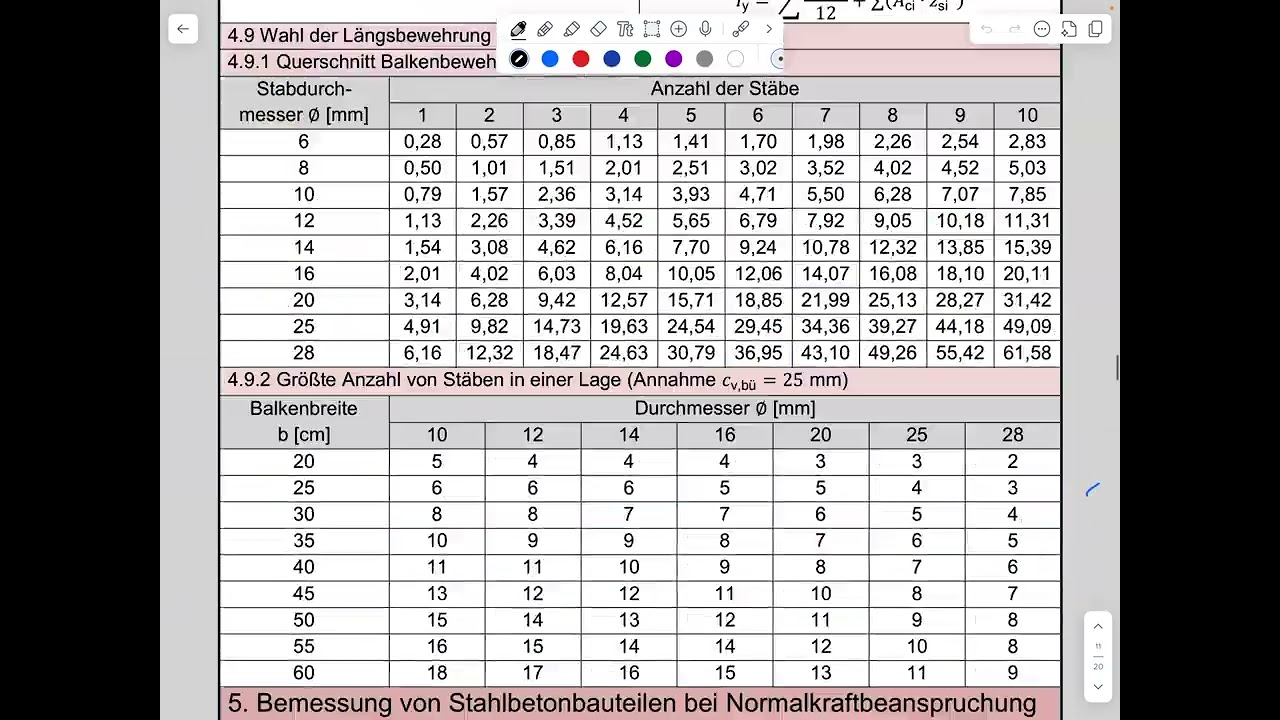Select the dashed-rectangle selection tool
Viewport: 1280px width, 720px height.
pos(652,29)
